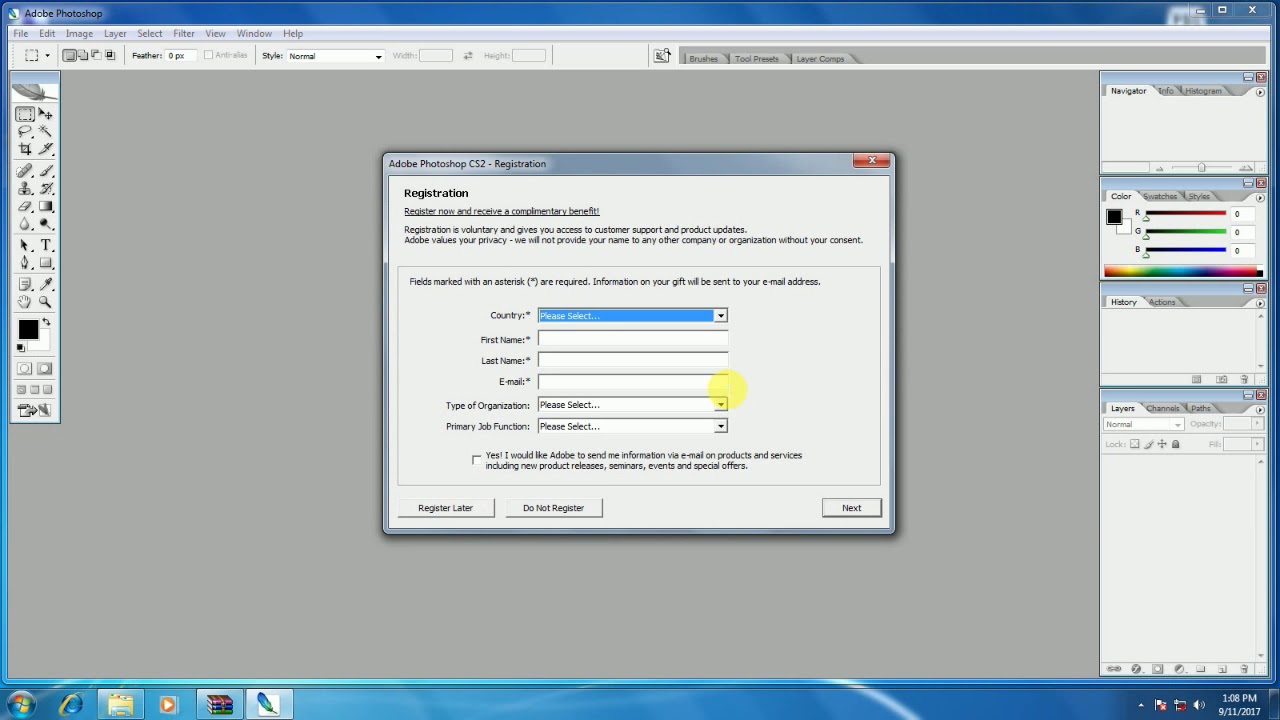
Task: Open the Color panel flyout menu
Action: 1259,197
